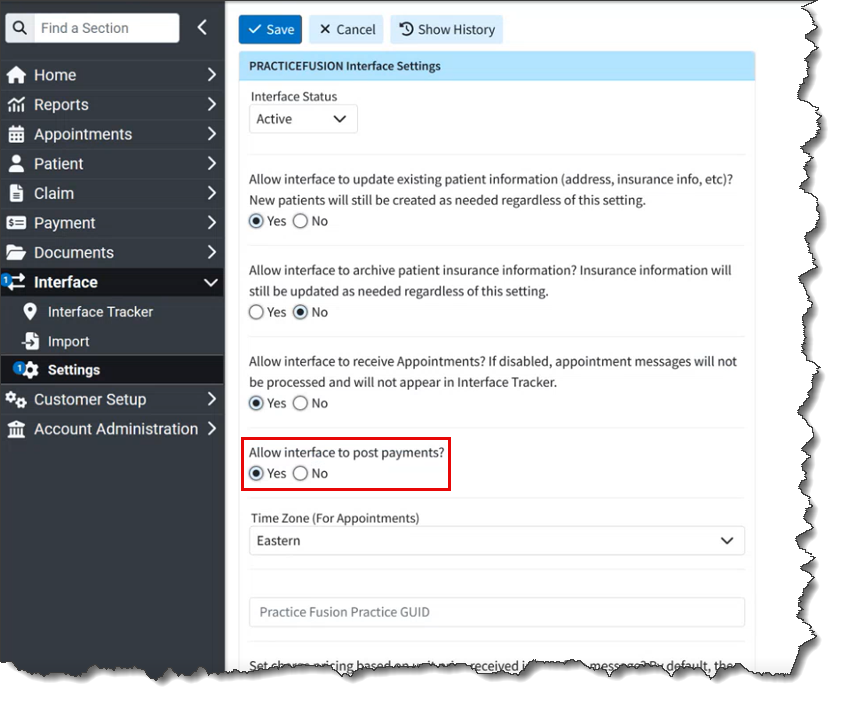Click the Customer Setup gears icon
The width and height of the screenshot is (843, 703).
(x=16, y=399)
